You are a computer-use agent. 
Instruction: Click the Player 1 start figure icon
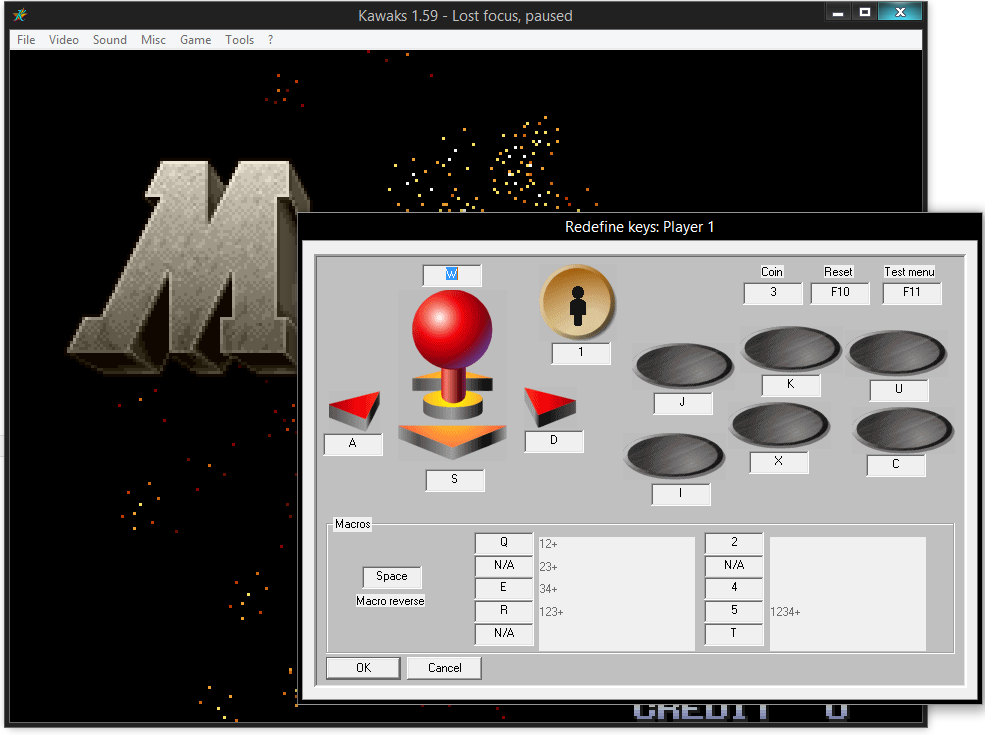[x=577, y=301]
